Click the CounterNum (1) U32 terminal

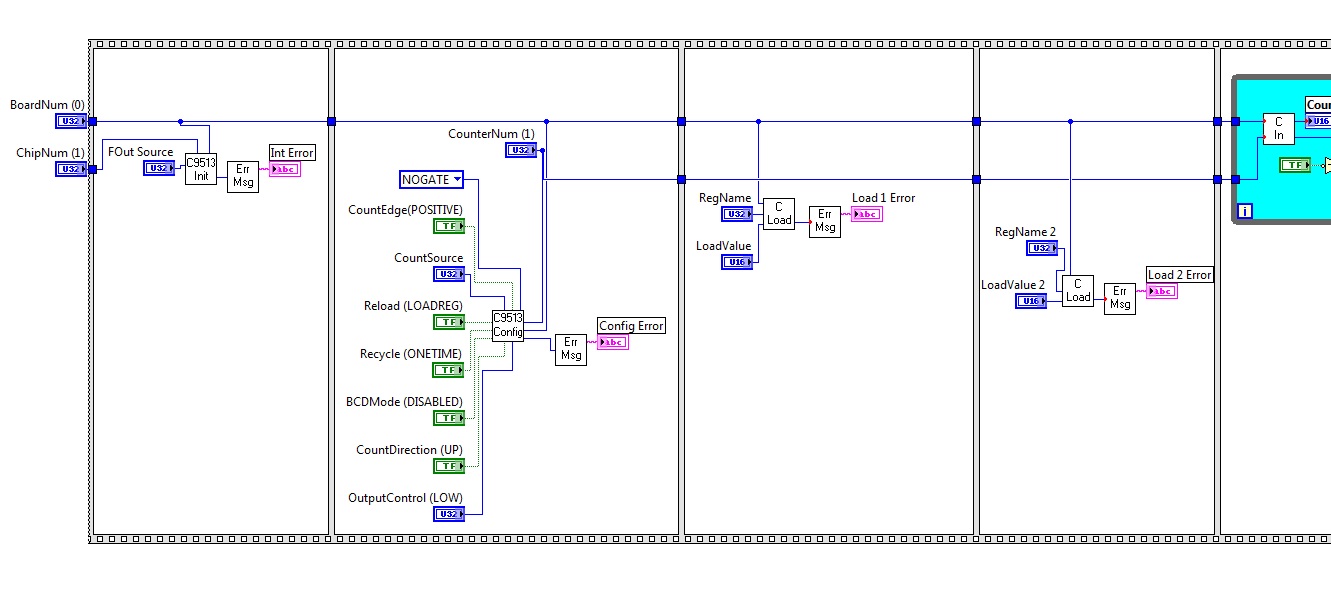[x=521, y=150]
